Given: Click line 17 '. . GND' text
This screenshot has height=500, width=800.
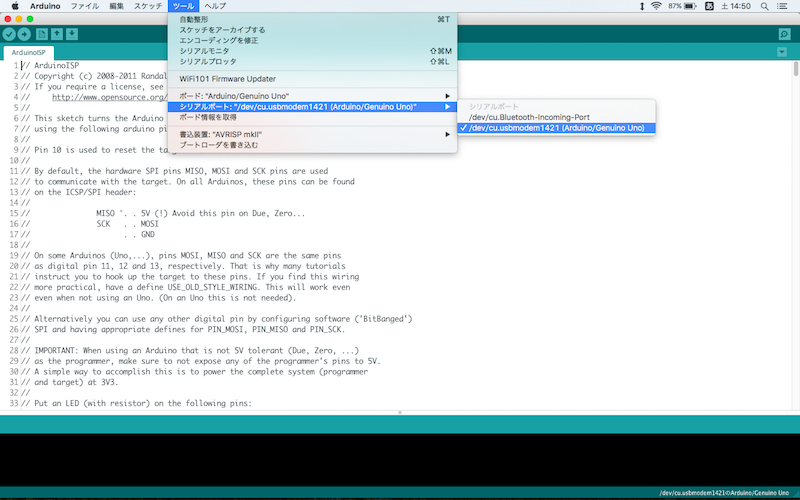Looking at the screenshot, I should [x=139, y=235].
